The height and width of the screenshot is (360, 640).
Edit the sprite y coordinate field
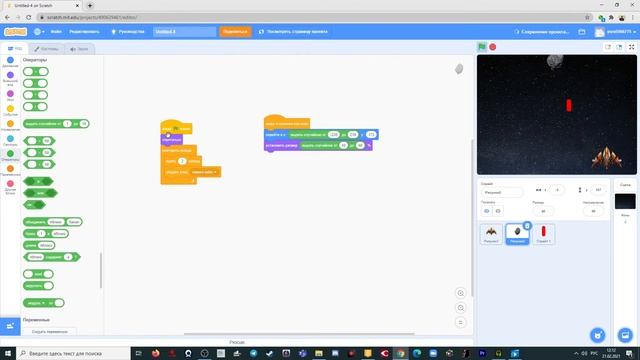tap(598, 190)
